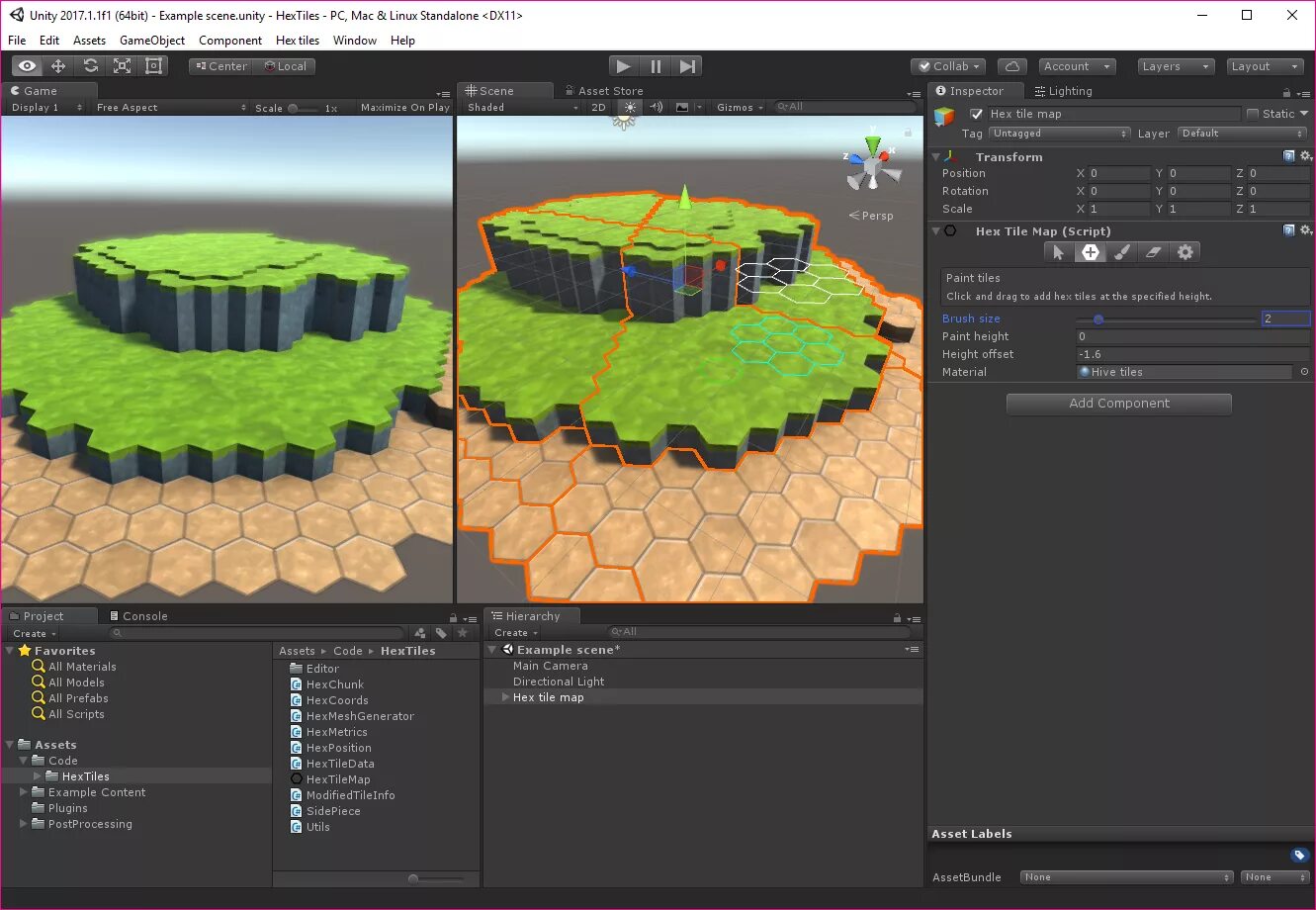Click the scene orientation gizmo
This screenshot has width=1316, height=910.
(873, 165)
